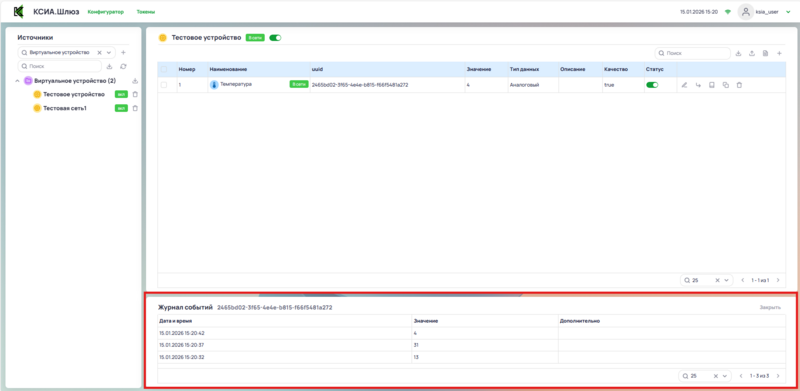
Task: Click the export upload icon above table
Action: (x=752, y=53)
